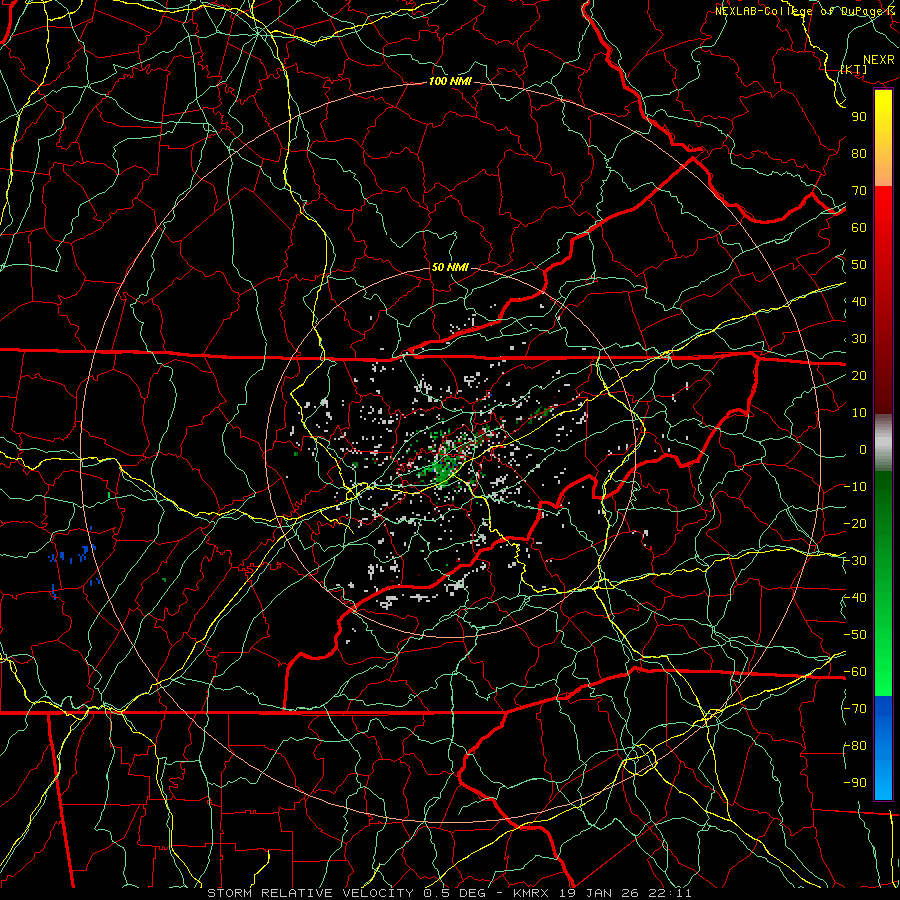Click the -10 value on the color scale

tap(855, 487)
